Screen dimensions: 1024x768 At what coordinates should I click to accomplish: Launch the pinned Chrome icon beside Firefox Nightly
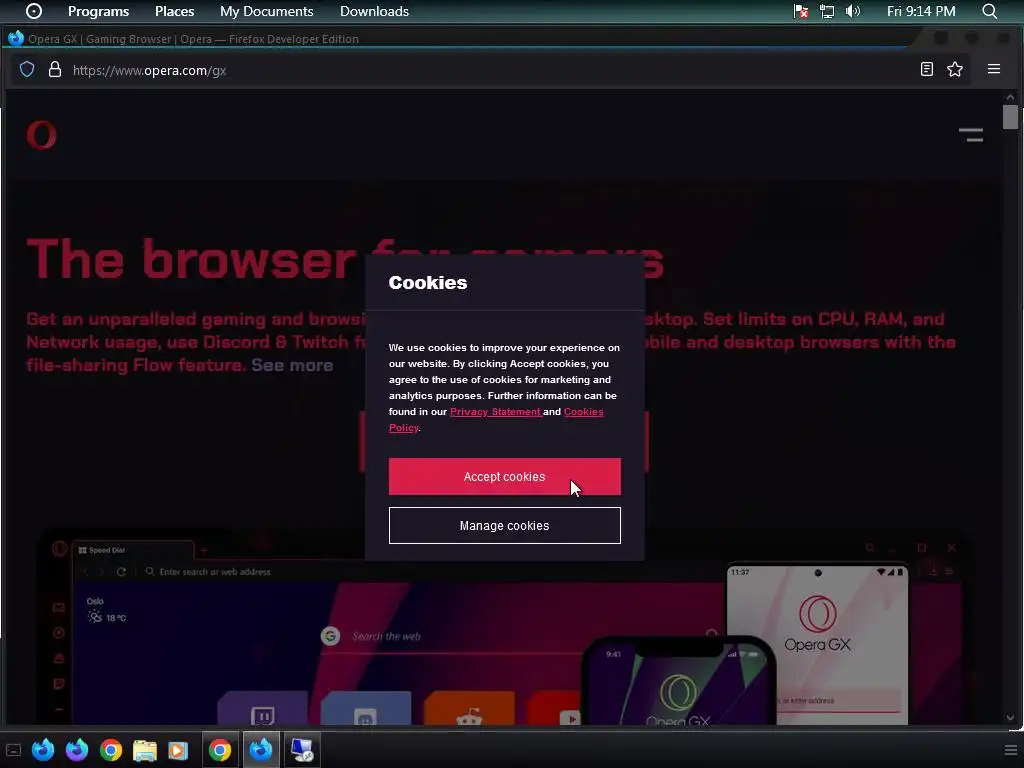110,750
